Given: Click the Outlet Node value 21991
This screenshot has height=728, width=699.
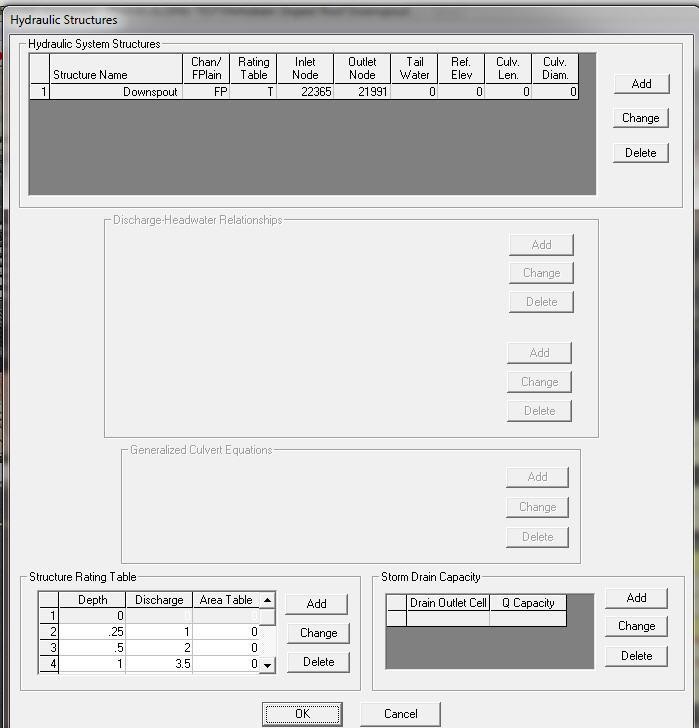Looking at the screenshot, I should point(362,92).
